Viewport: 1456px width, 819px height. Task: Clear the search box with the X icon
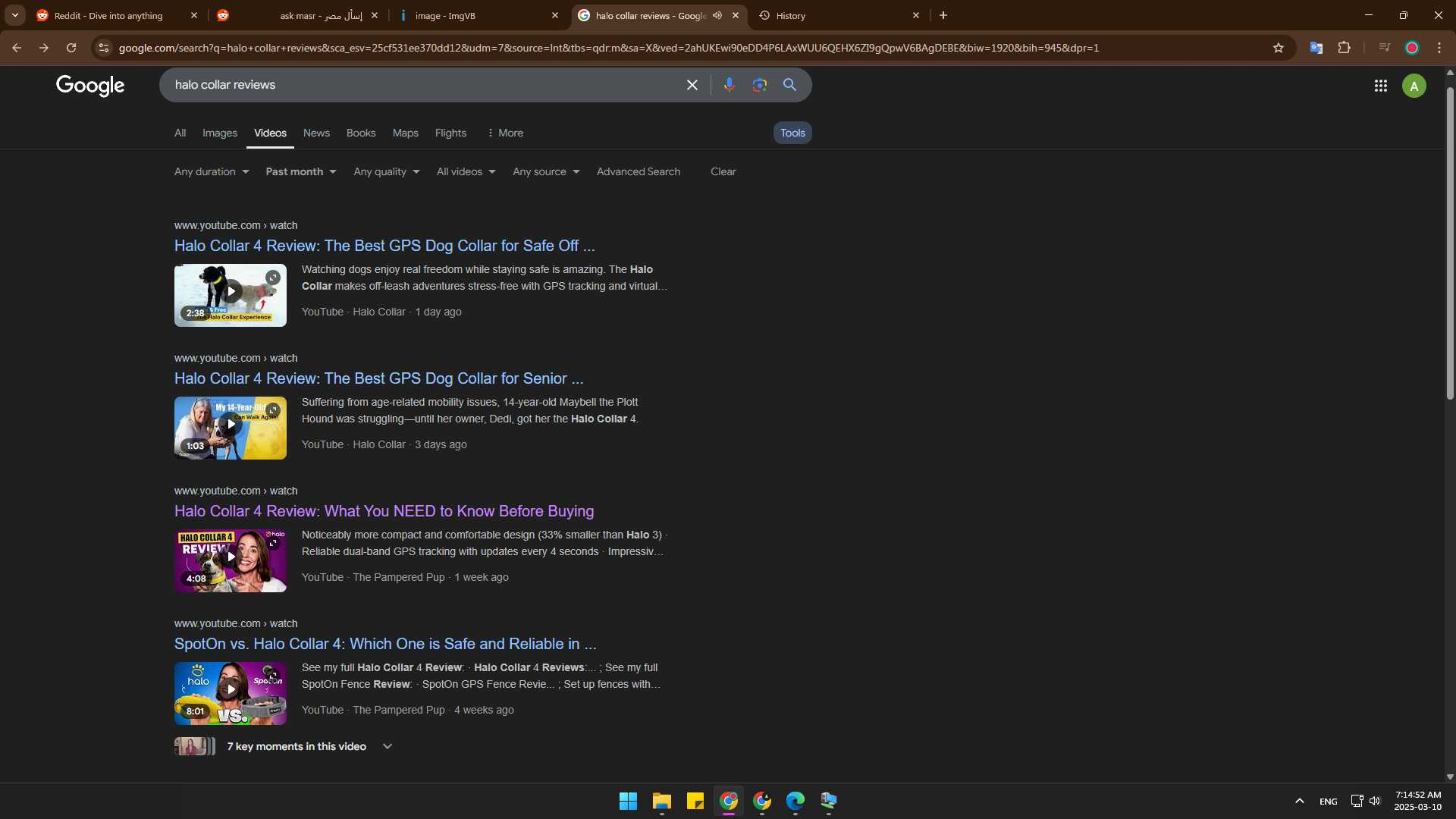click(x=692, y=85)
